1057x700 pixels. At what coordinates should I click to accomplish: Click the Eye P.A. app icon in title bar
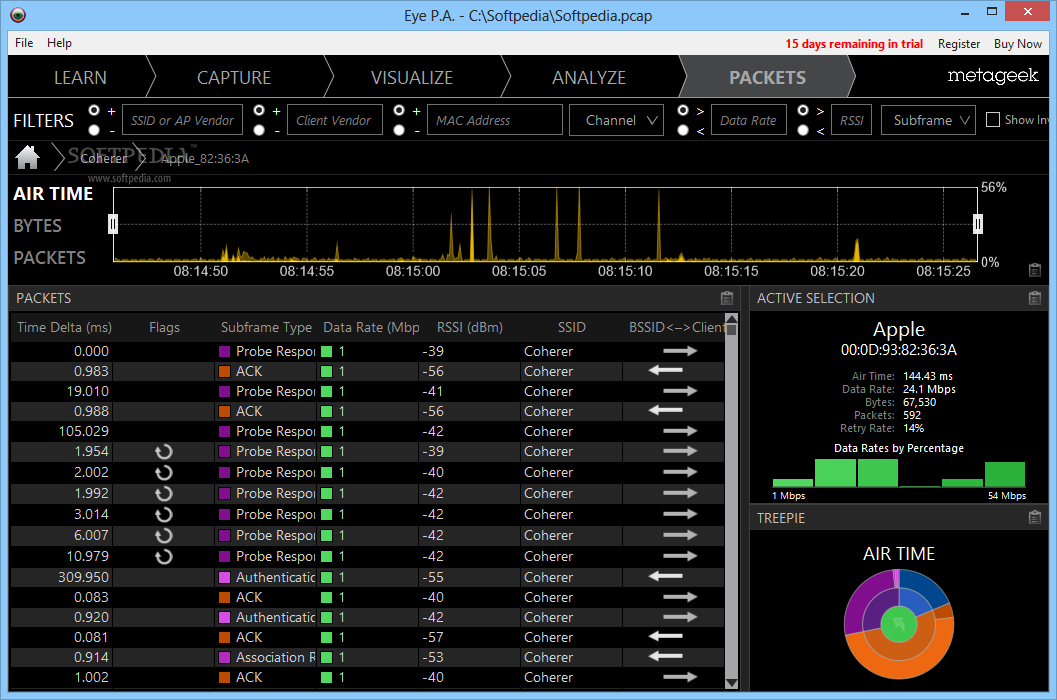tap(18, 15)
